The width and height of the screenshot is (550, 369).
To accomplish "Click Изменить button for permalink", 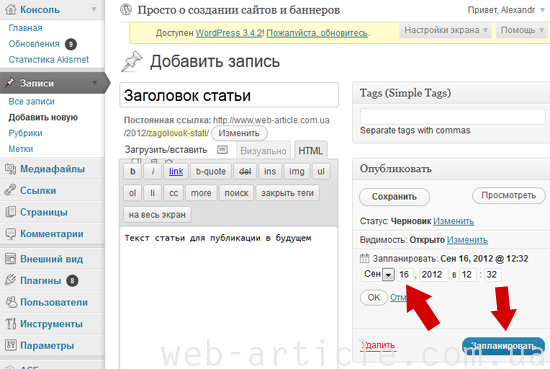I will pos(239,133).
